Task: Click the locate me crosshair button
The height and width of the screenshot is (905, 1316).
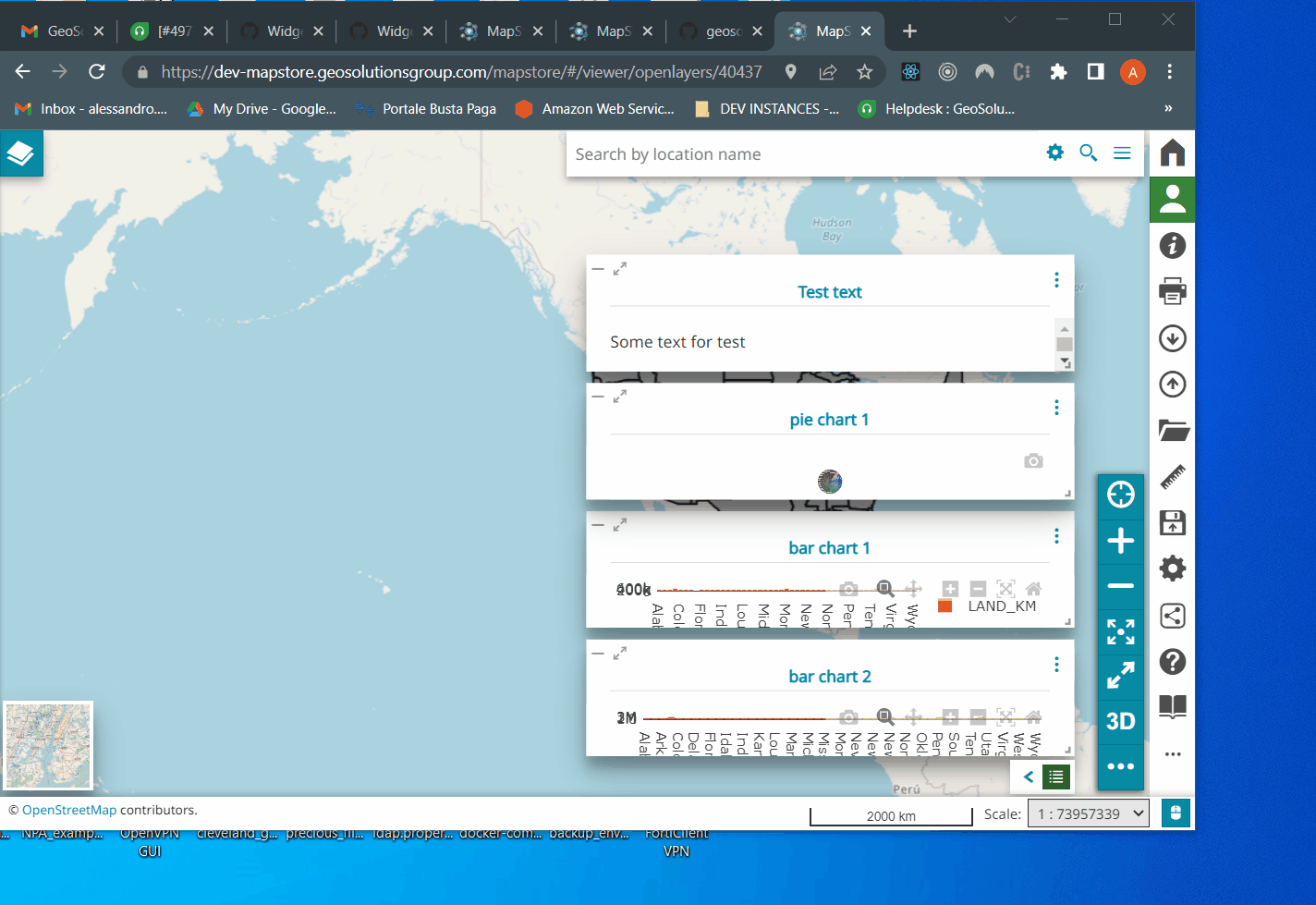Action: click(x=1121, y=495)
